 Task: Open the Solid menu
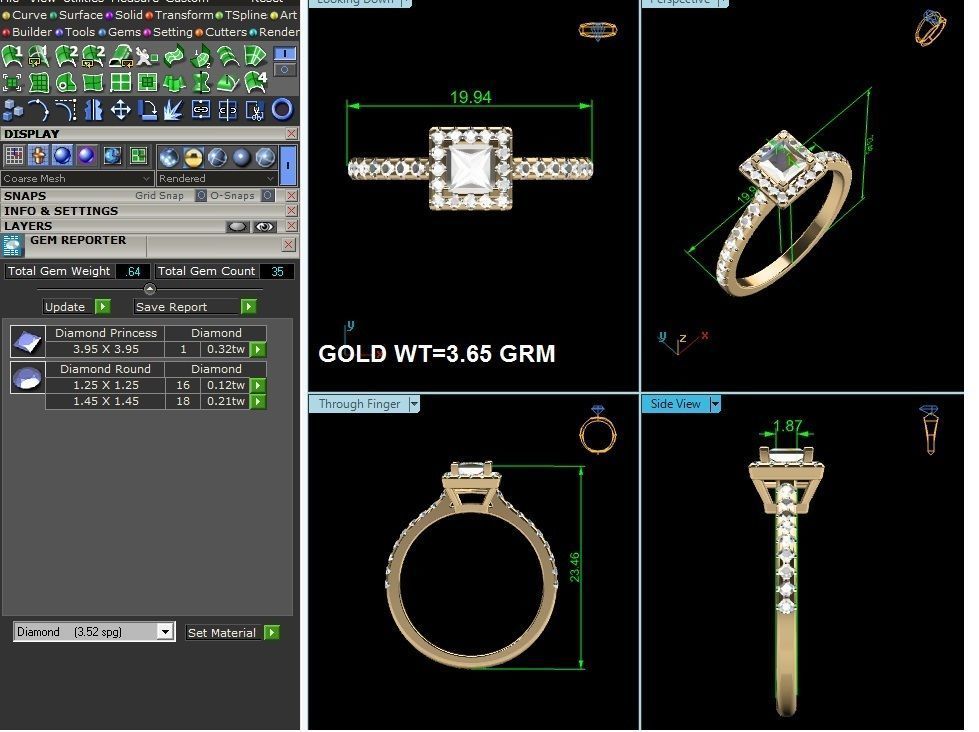click(129, 15)
